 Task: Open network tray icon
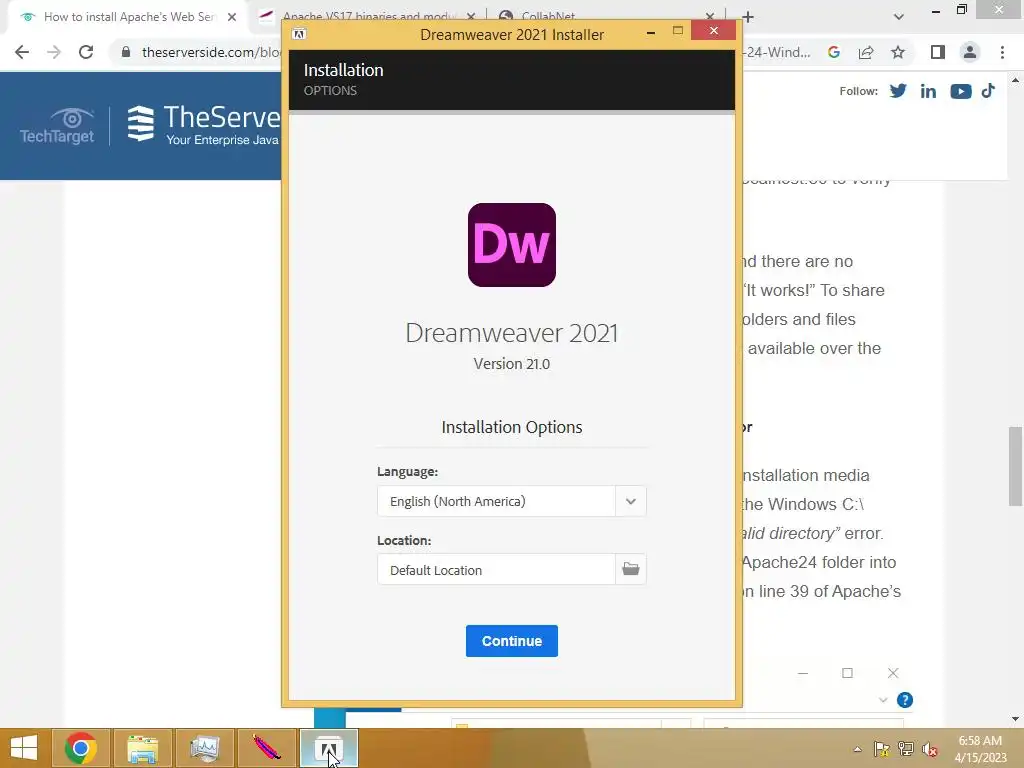click(x=905, y=749)
